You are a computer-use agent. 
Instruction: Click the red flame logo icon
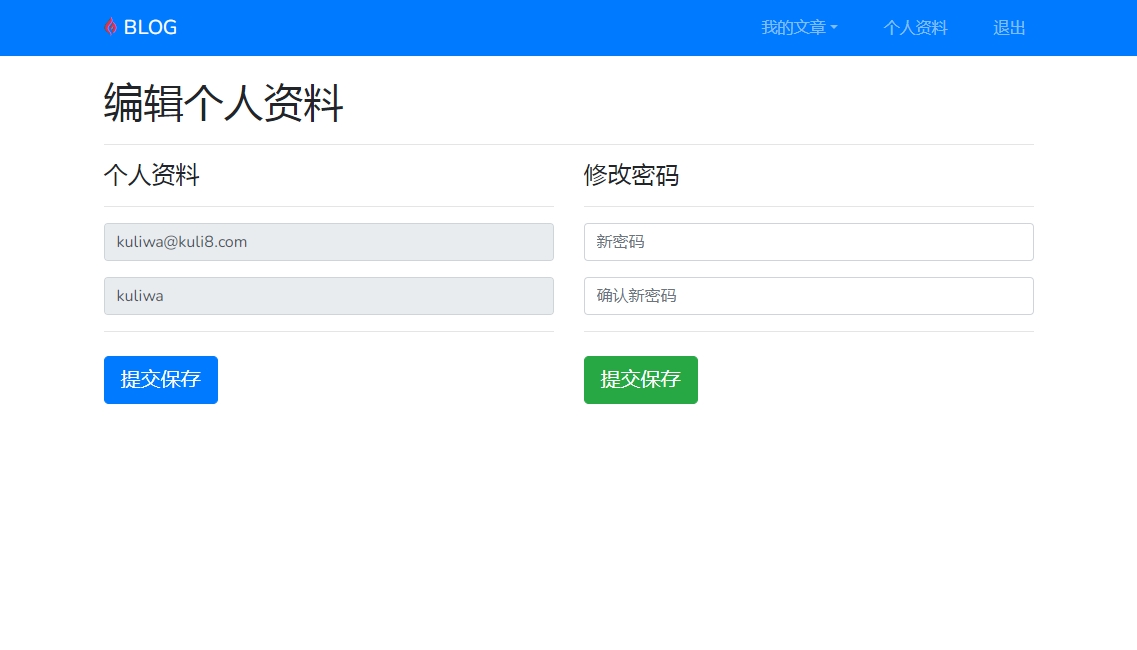pos(111,27)
